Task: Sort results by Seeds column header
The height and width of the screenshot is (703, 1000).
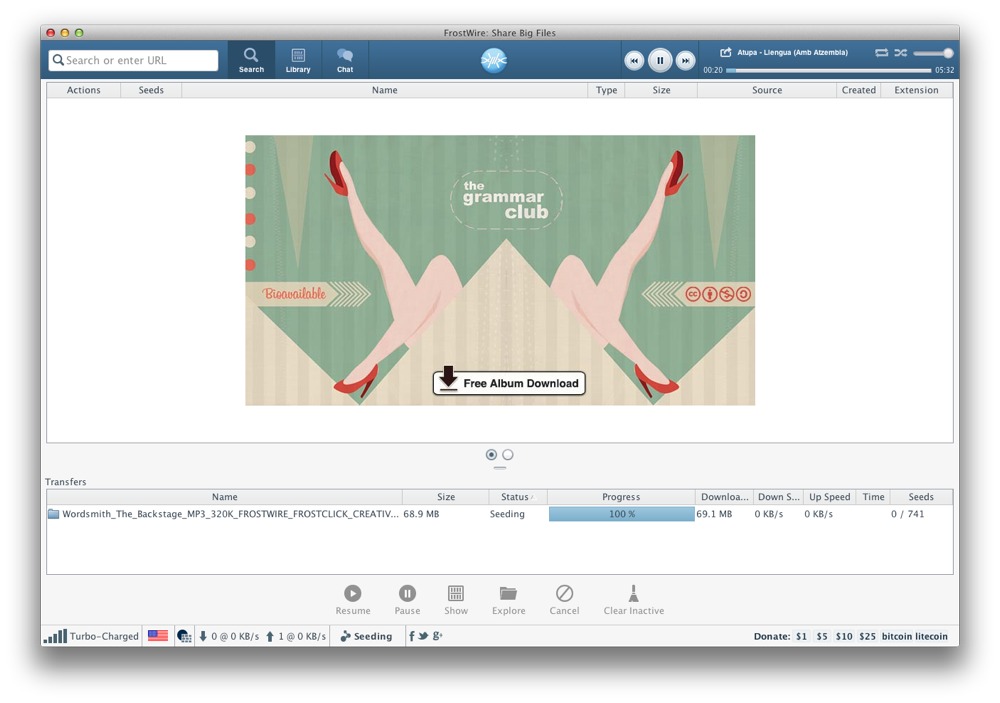Action: pos(151,90)
